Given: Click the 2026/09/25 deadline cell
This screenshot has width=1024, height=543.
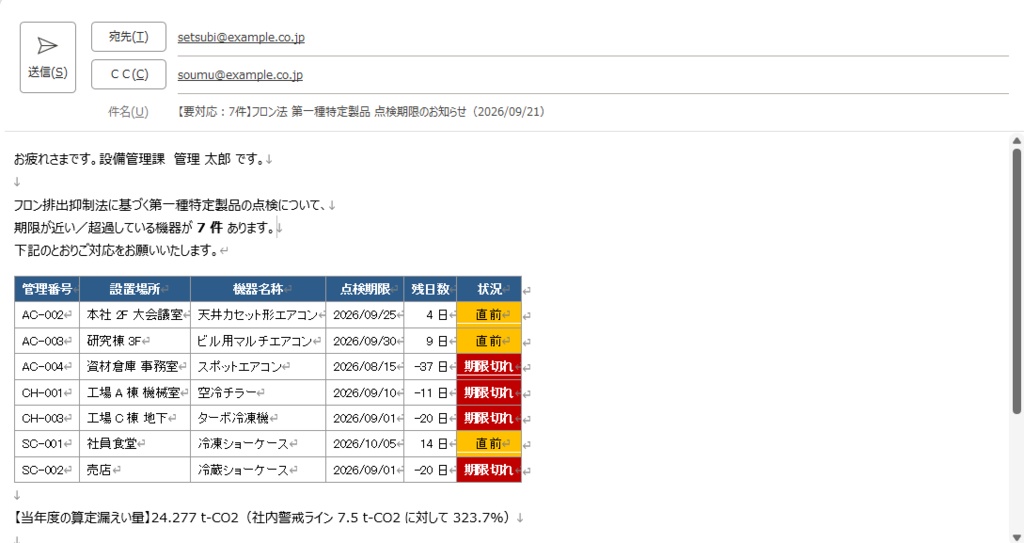Looking at the screenshot, I should 365,315.
